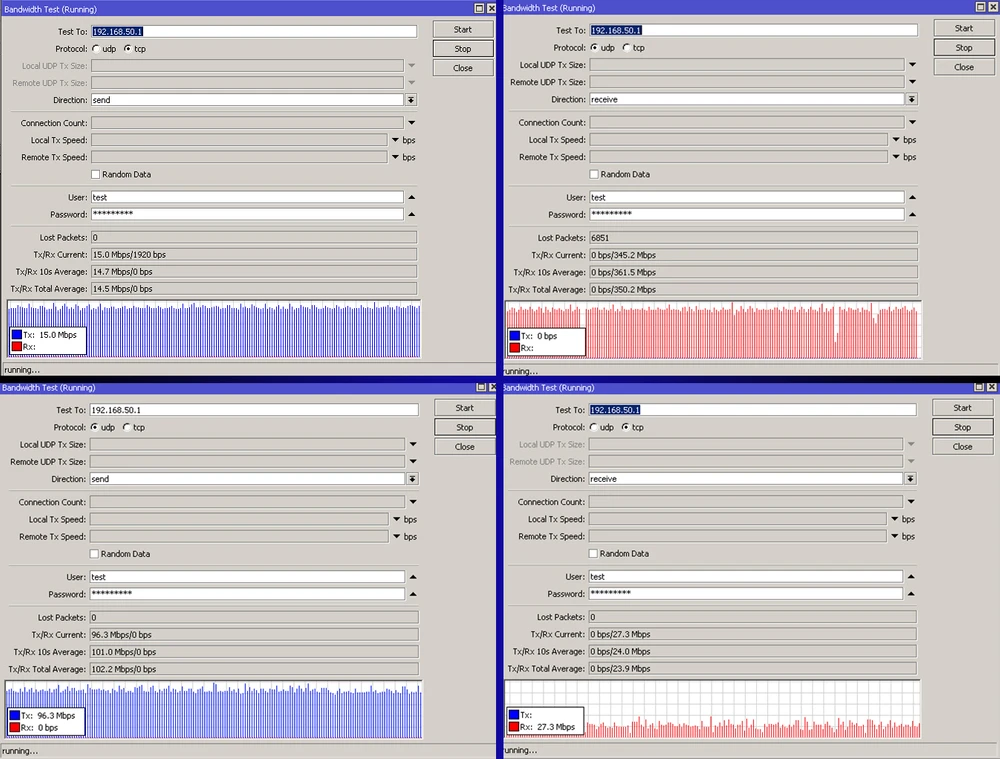
Task: Expand Local UDP Tx Size in the UDP send test
Action: 412,444
